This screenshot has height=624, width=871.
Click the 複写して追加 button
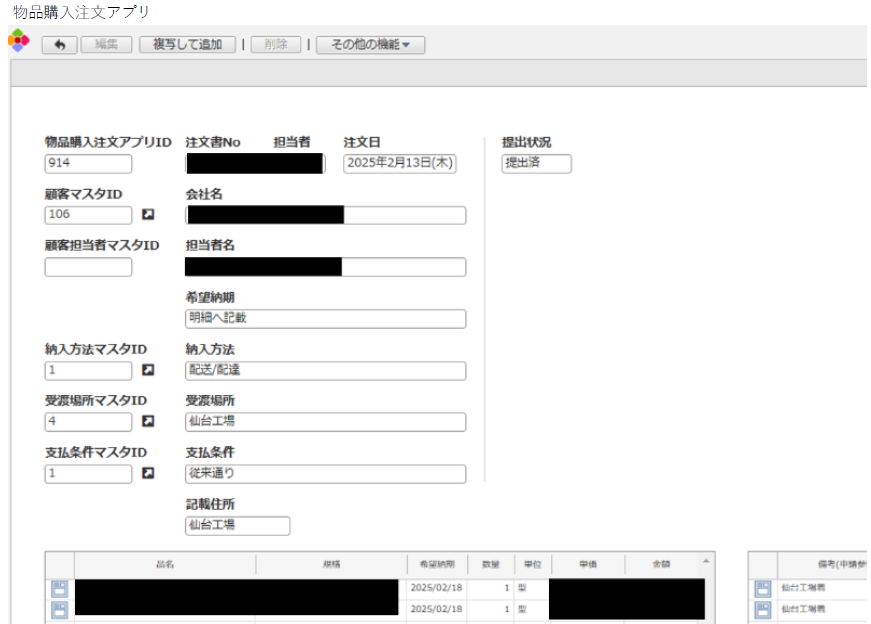click(188, 45)
